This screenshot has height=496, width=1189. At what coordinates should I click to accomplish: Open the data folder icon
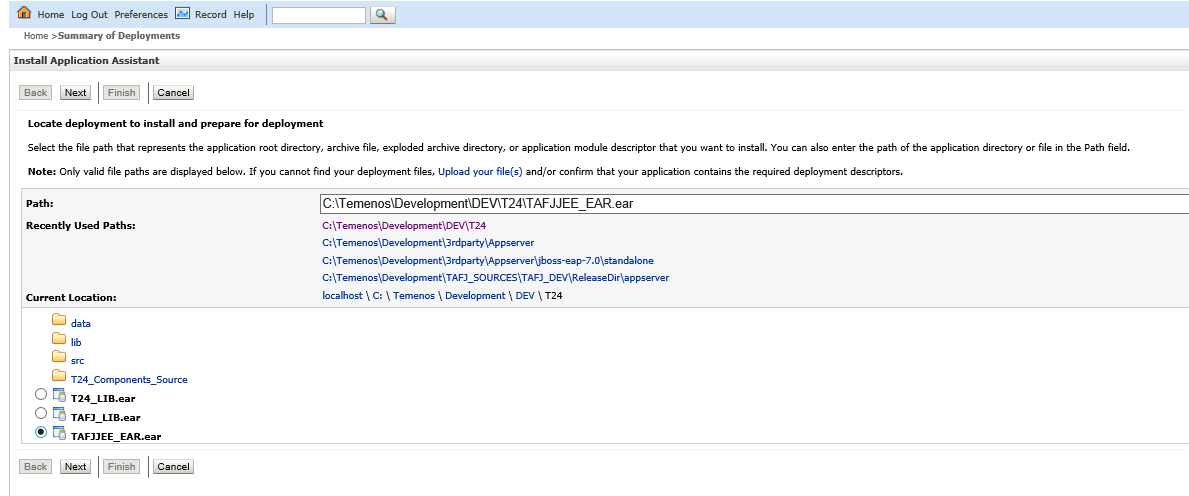click(58, 323)
